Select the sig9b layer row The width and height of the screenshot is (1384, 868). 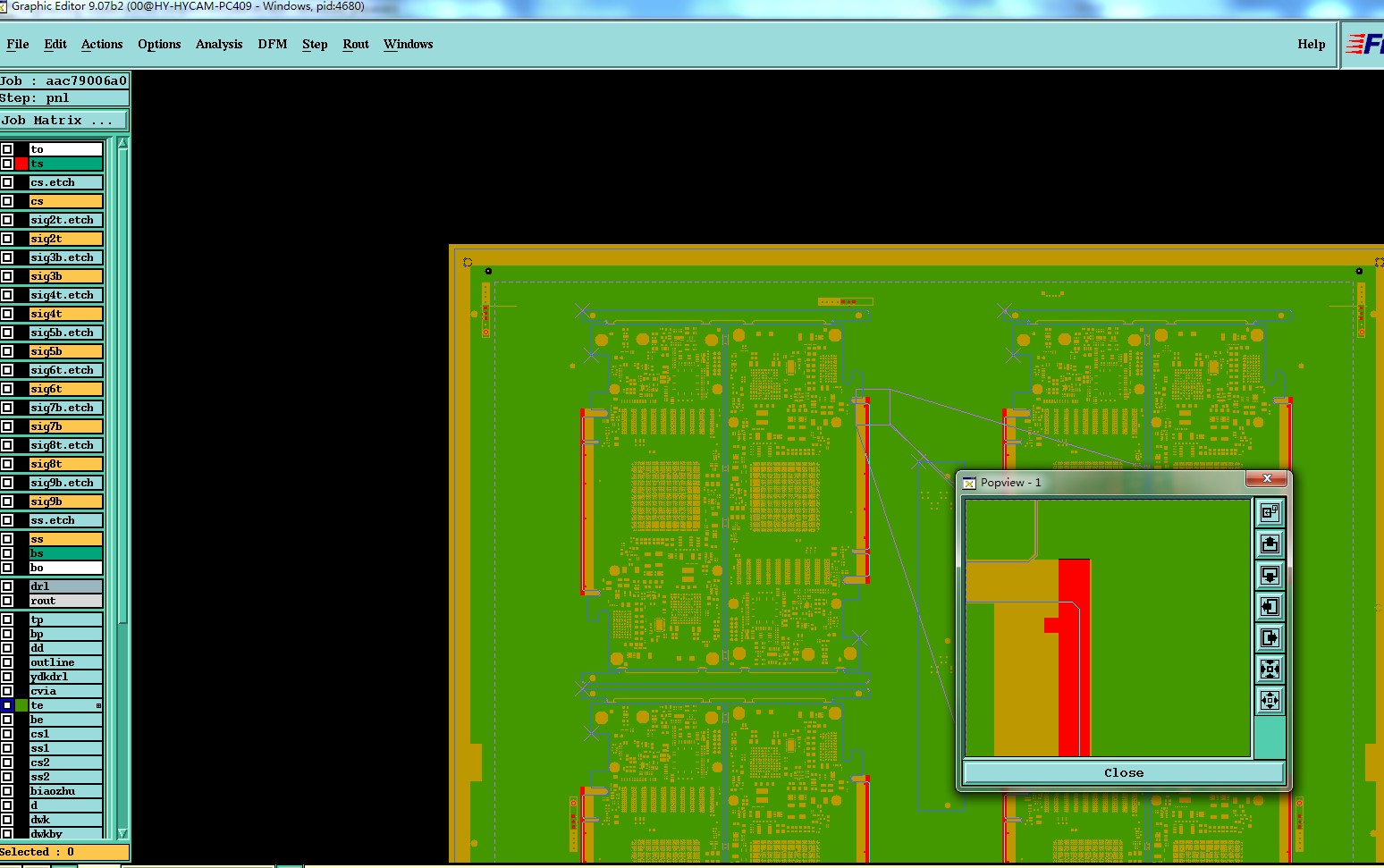66,501
